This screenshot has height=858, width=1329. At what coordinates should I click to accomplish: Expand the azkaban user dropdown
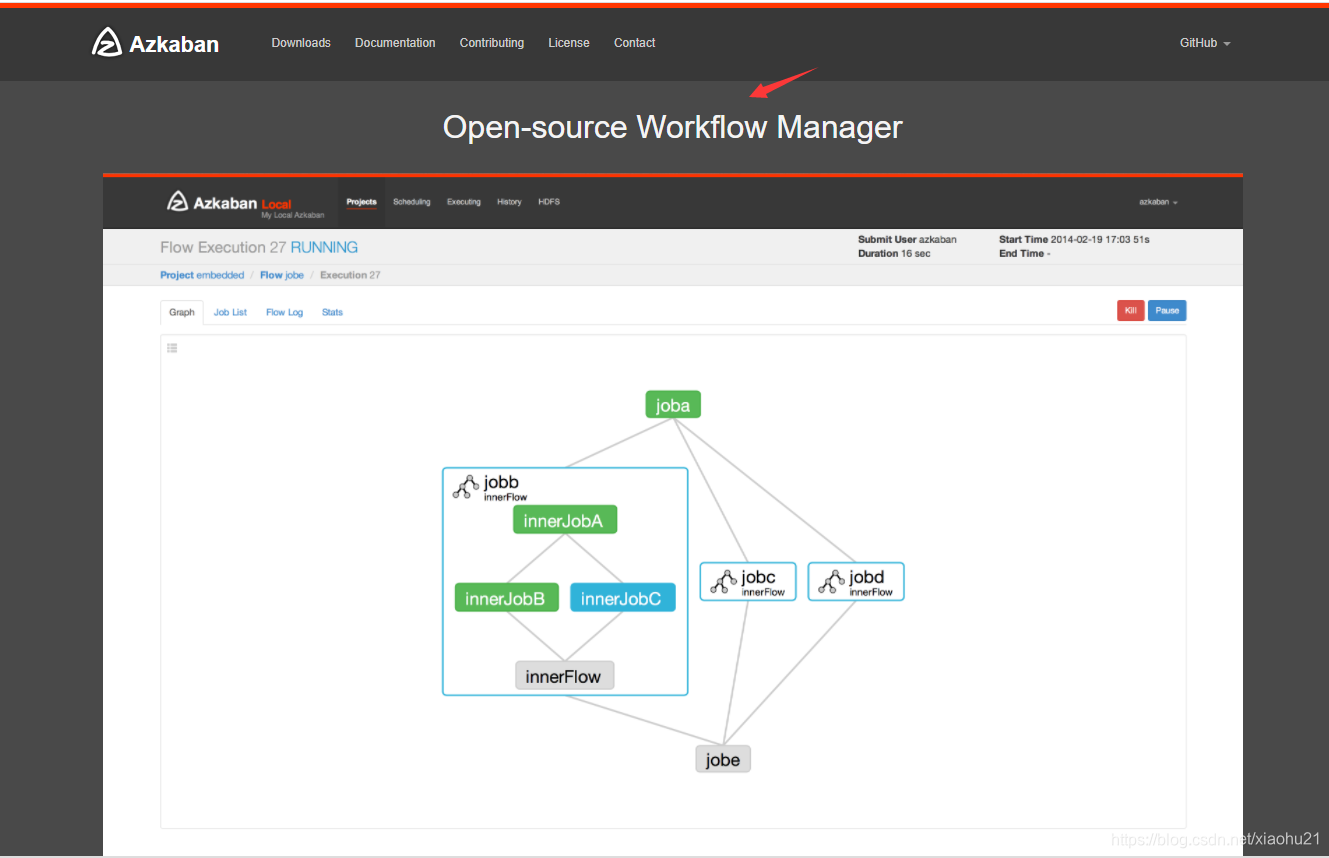(1158, 202)
